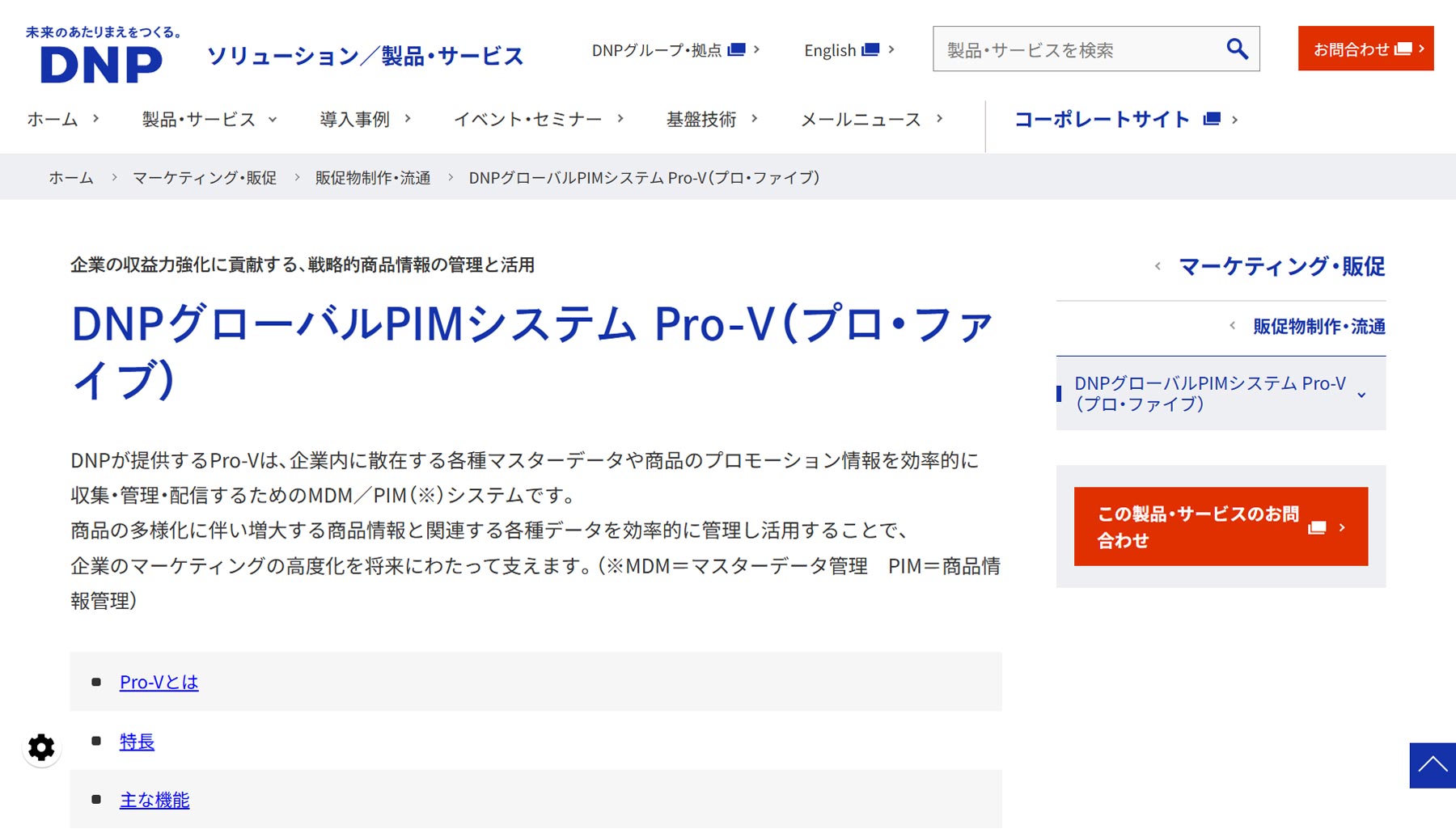
Task: Jump to Pro-Vとは anchor link
Action: tap(159, 683)
